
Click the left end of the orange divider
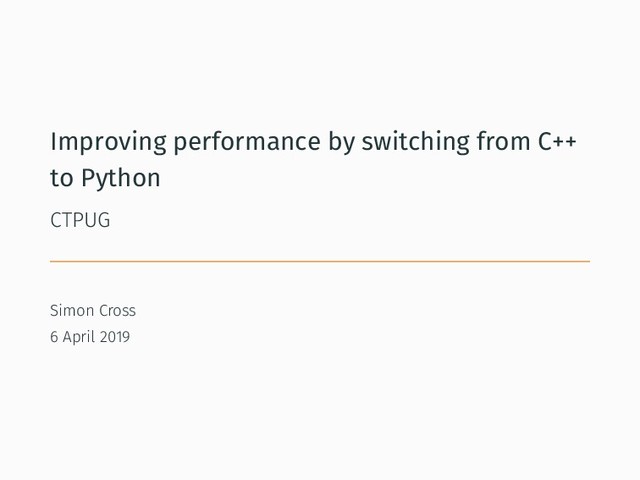tap(54, 261)
